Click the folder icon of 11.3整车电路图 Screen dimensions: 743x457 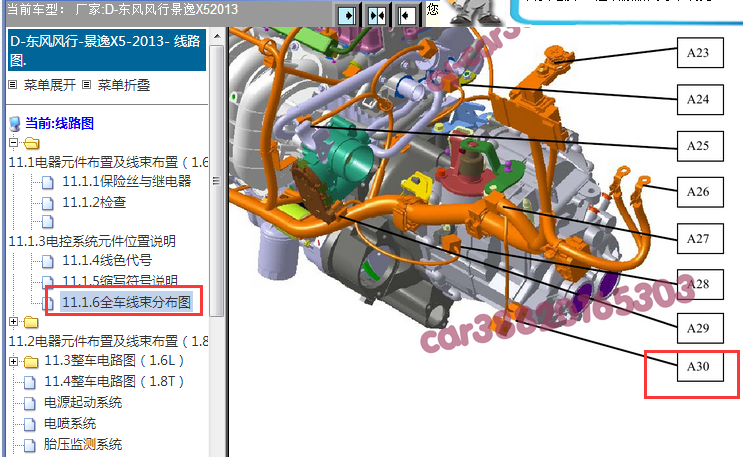(x=31, y=362)
